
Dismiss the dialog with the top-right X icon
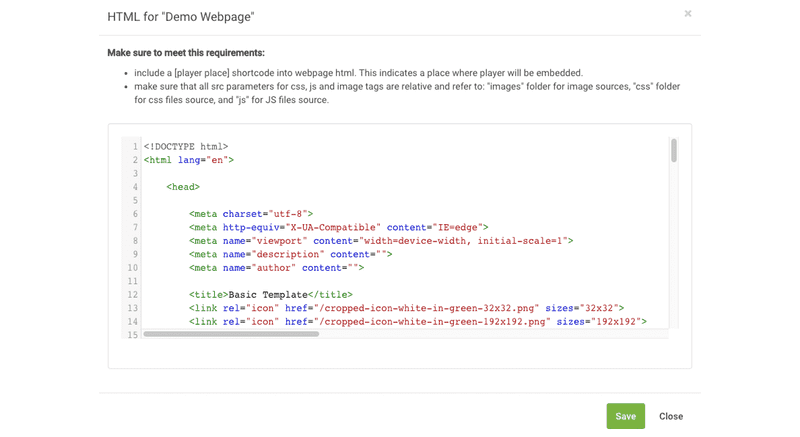[687, 14]
